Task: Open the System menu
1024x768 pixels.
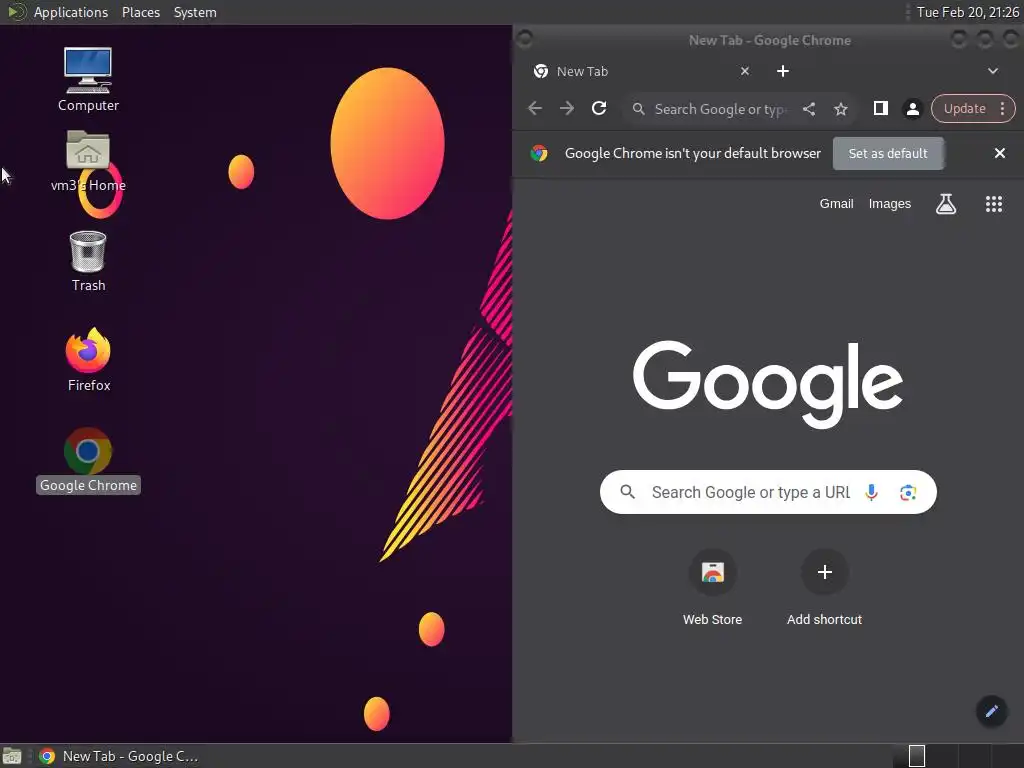Action: click(x=195, y=12)
